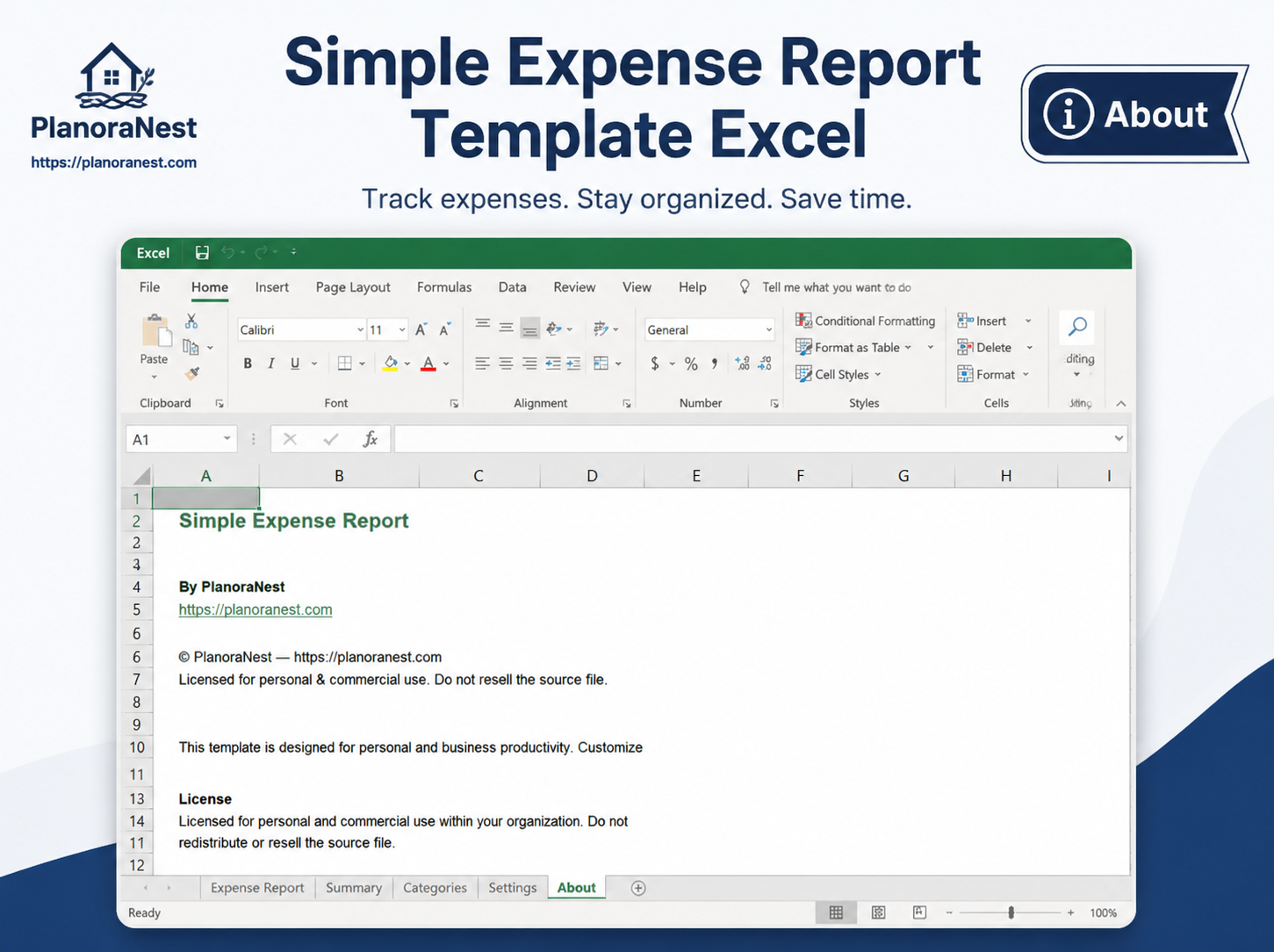
Task: Click the Save icon in title bar
Action: pos(202,253)
